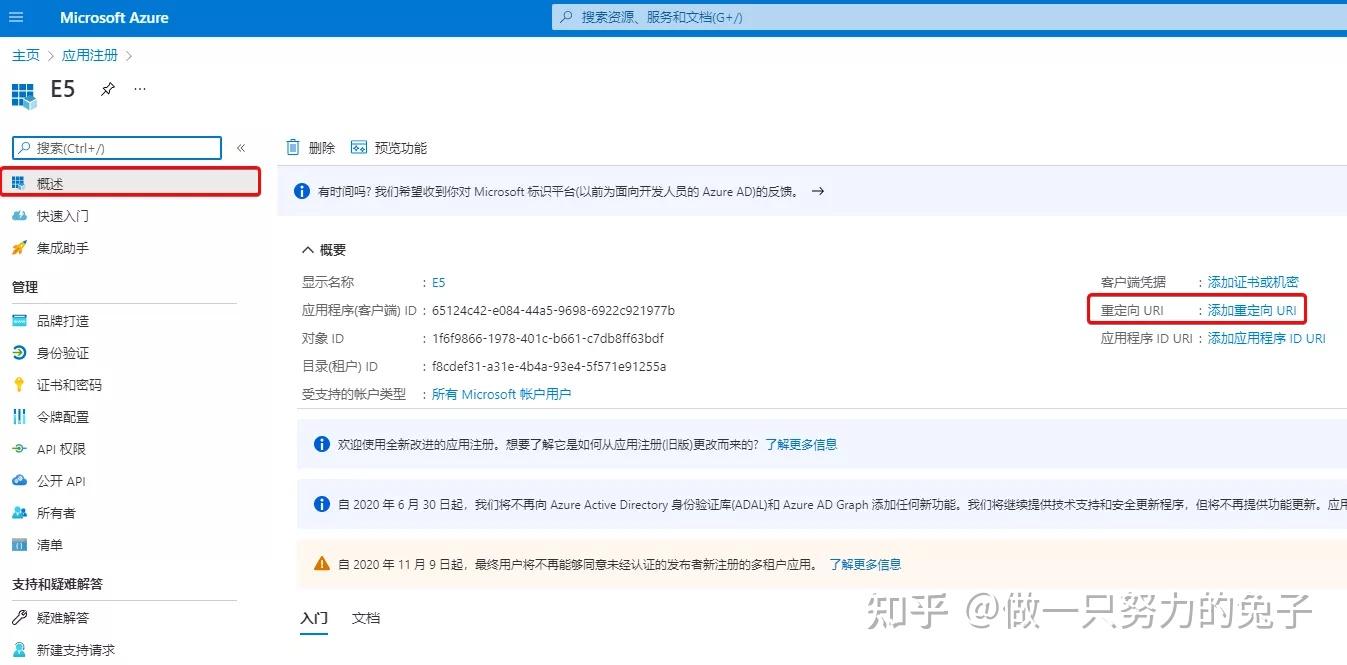1347x665 pixels.
Task: Switch to the 文档 tab
Action: 366,618
